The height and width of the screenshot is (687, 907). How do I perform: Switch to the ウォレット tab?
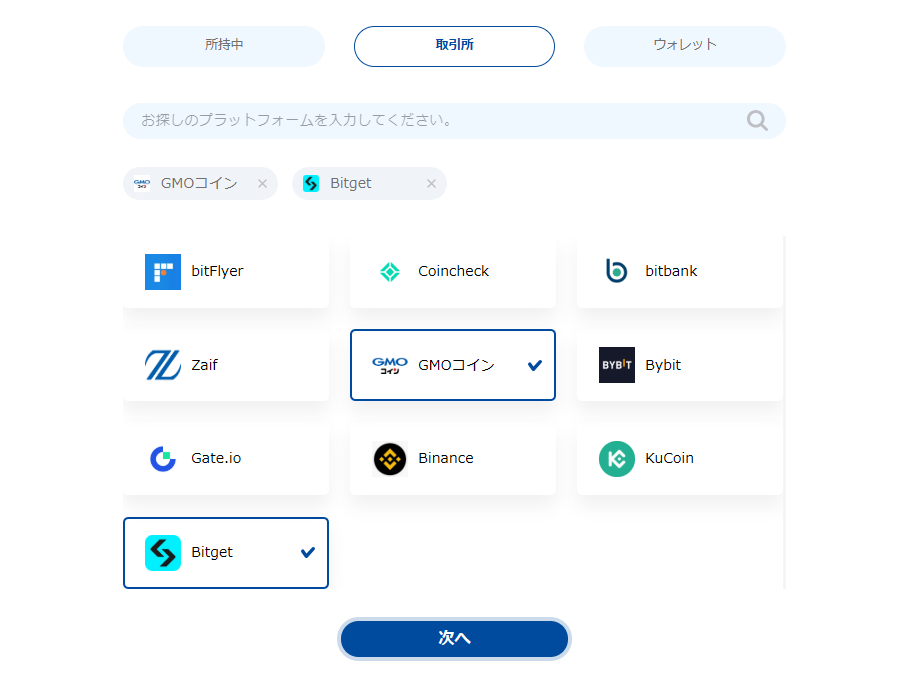pyautogui.click(x=685, y=46)
